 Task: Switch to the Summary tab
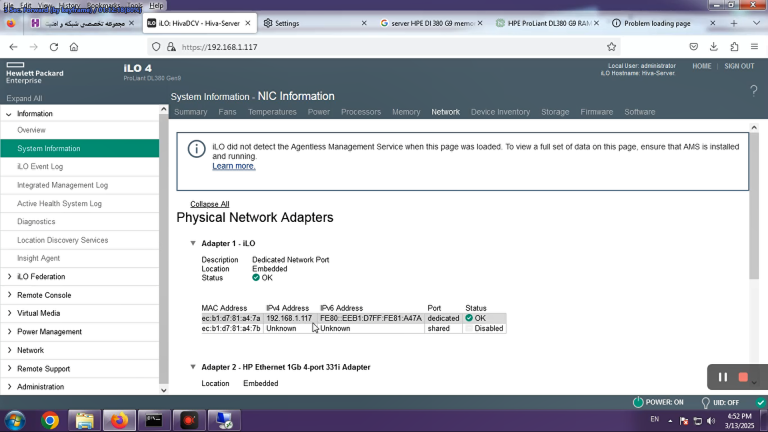click(191, 112)
